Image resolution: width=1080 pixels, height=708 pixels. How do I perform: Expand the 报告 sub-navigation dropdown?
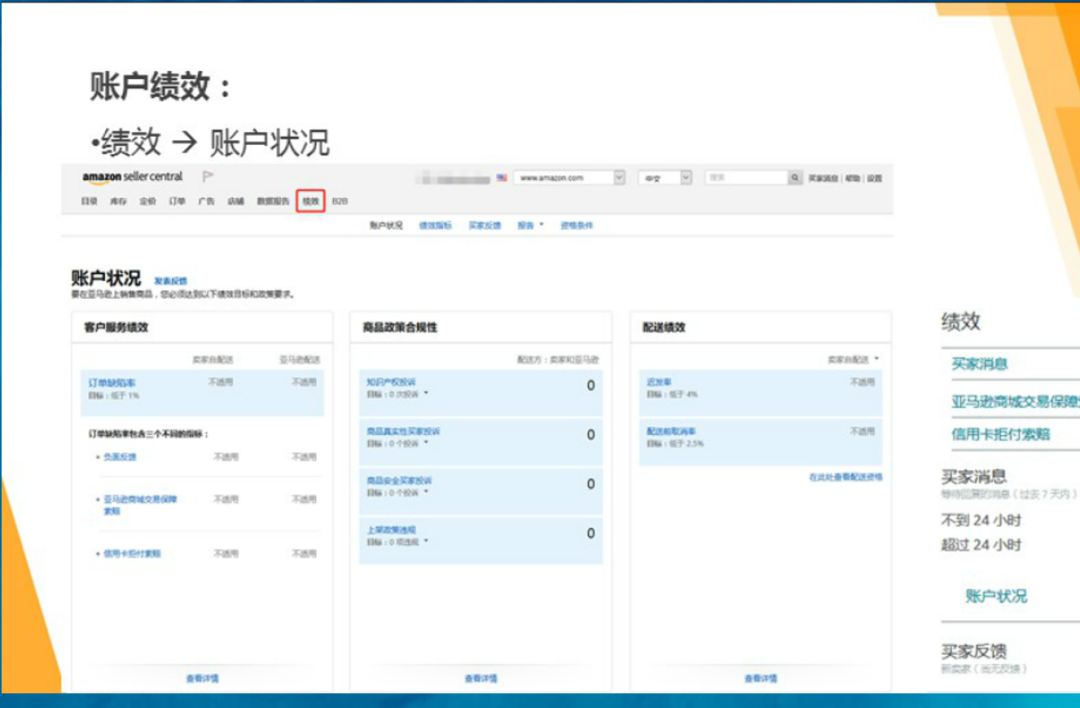(530, 225)
